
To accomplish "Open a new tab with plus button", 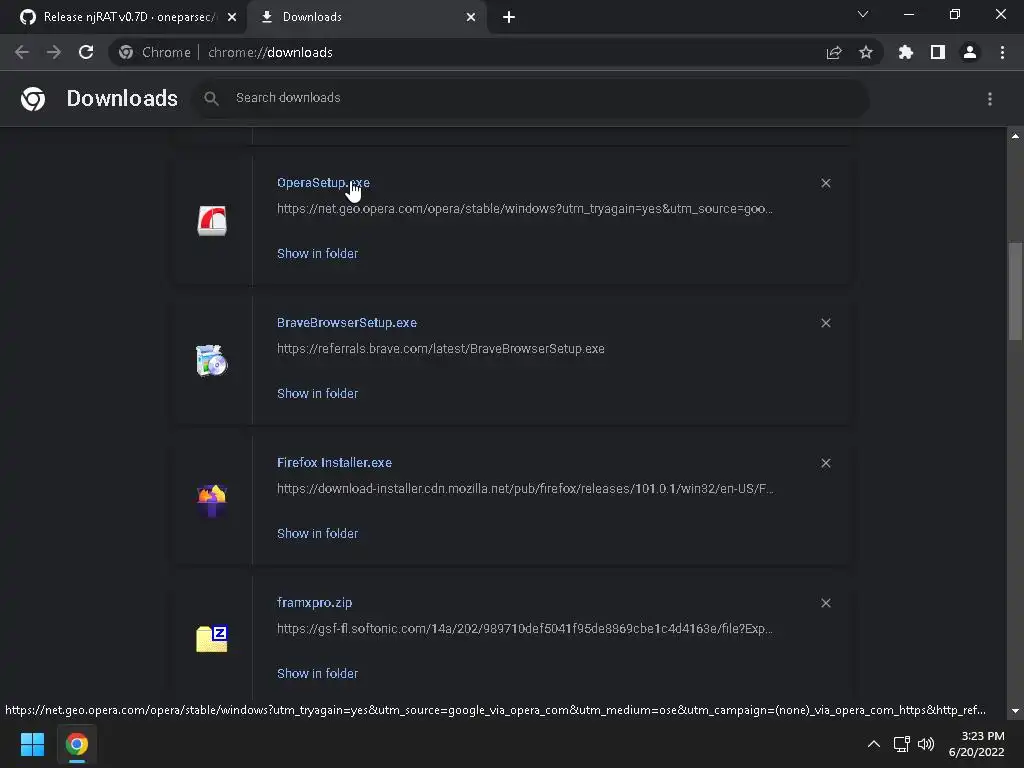I will point(509,17).
